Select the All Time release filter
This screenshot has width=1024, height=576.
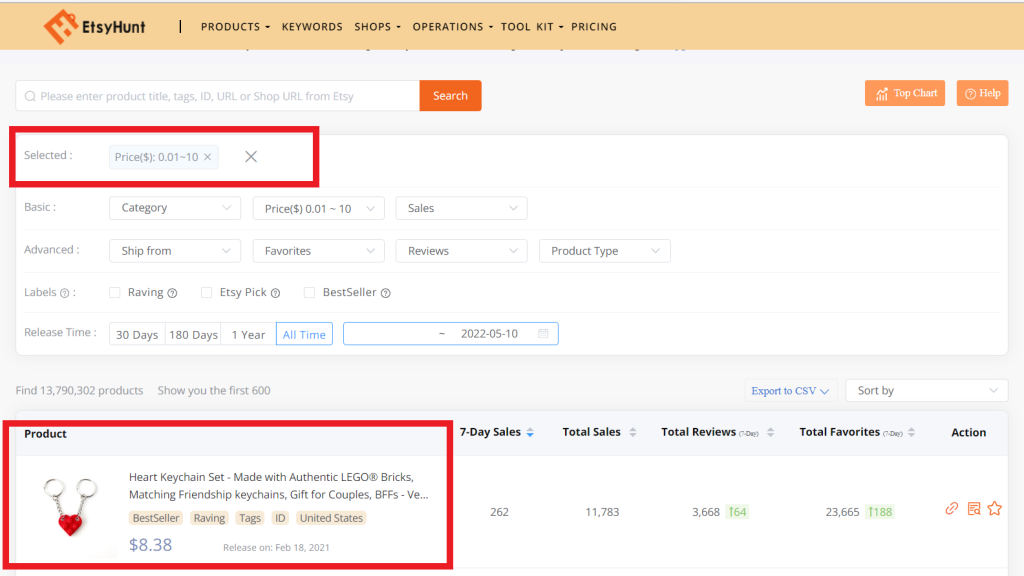(x=304, y=334)
